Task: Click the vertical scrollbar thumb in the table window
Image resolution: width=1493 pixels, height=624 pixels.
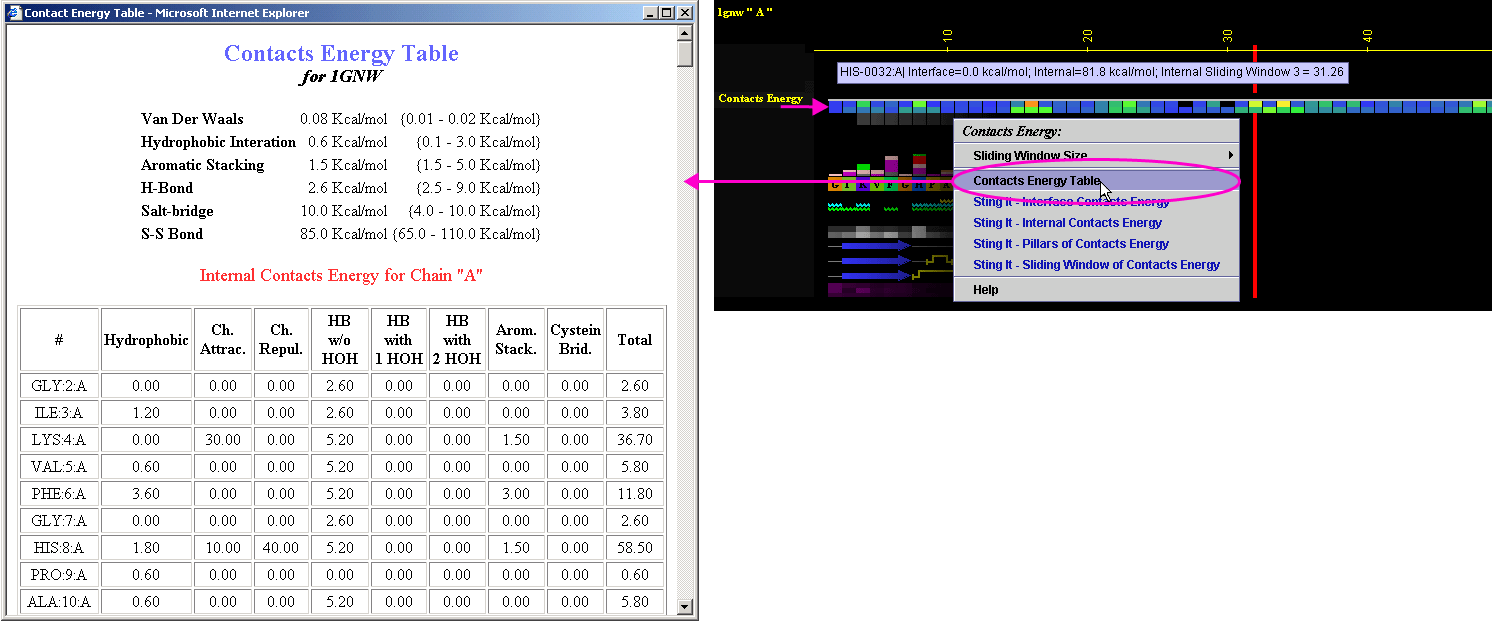Action: pos(685,53)
